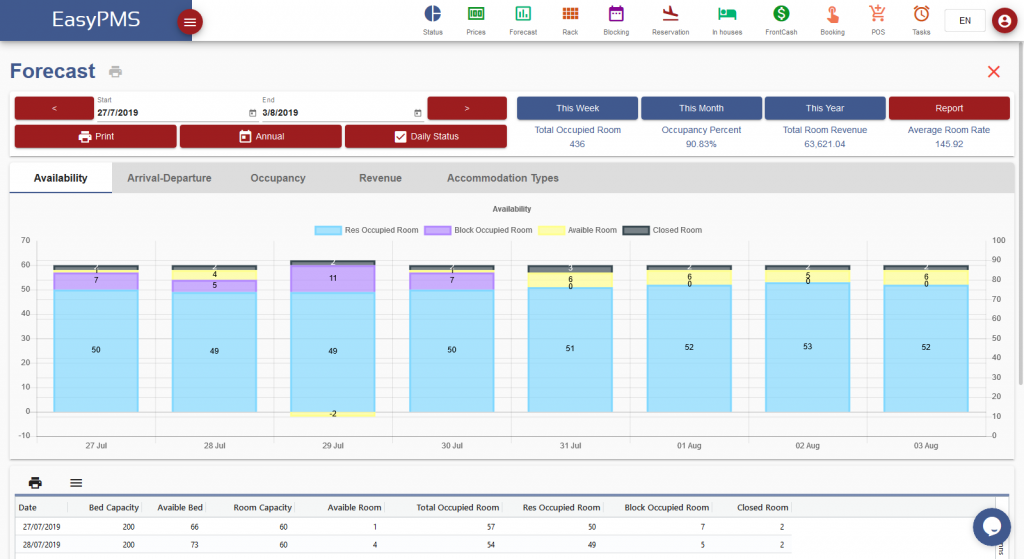Screen dimensions: 1024x559
Task: Click the Report button
Action: point(949,108)
